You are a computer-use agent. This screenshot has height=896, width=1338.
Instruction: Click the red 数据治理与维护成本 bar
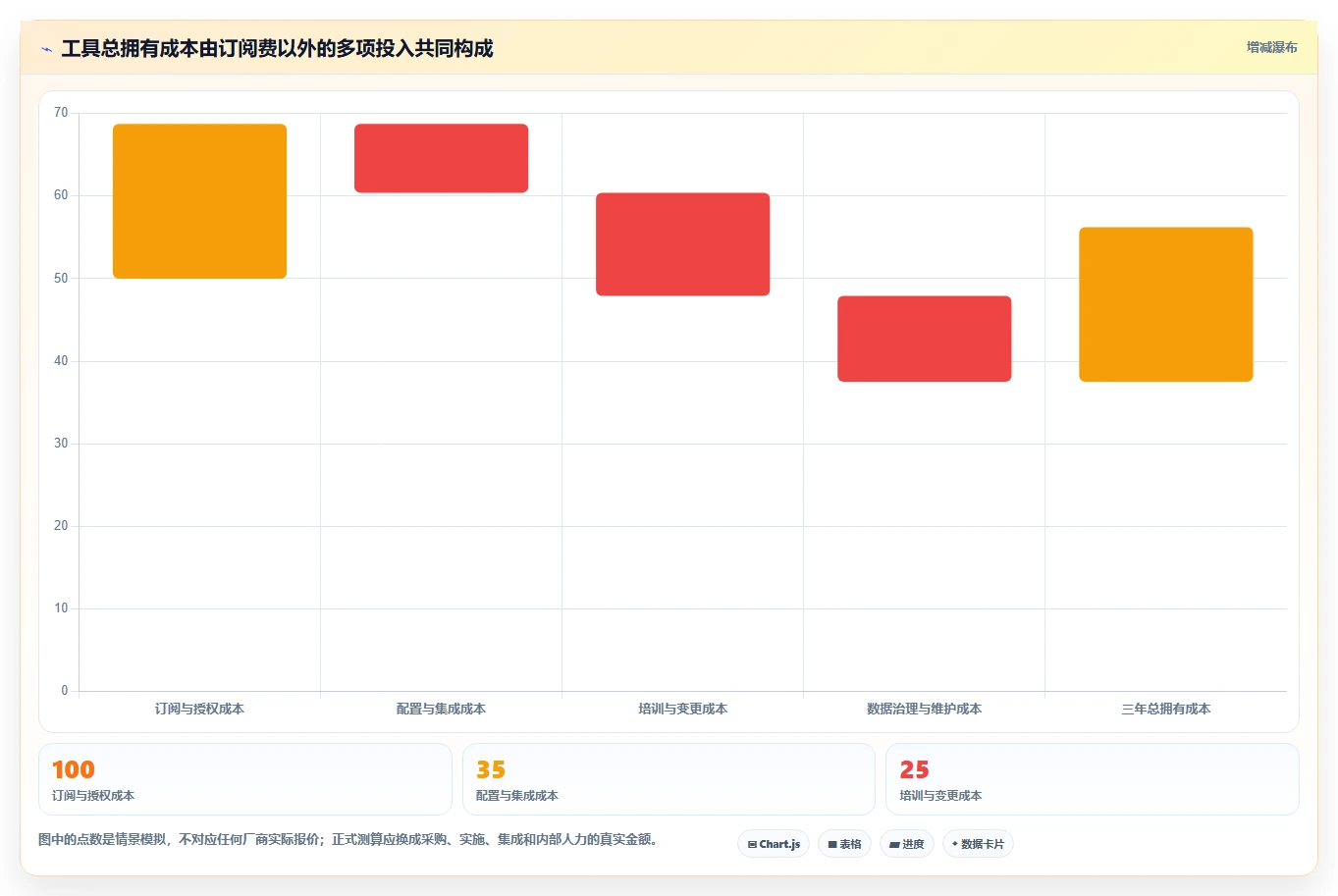[x=925, y=339]
